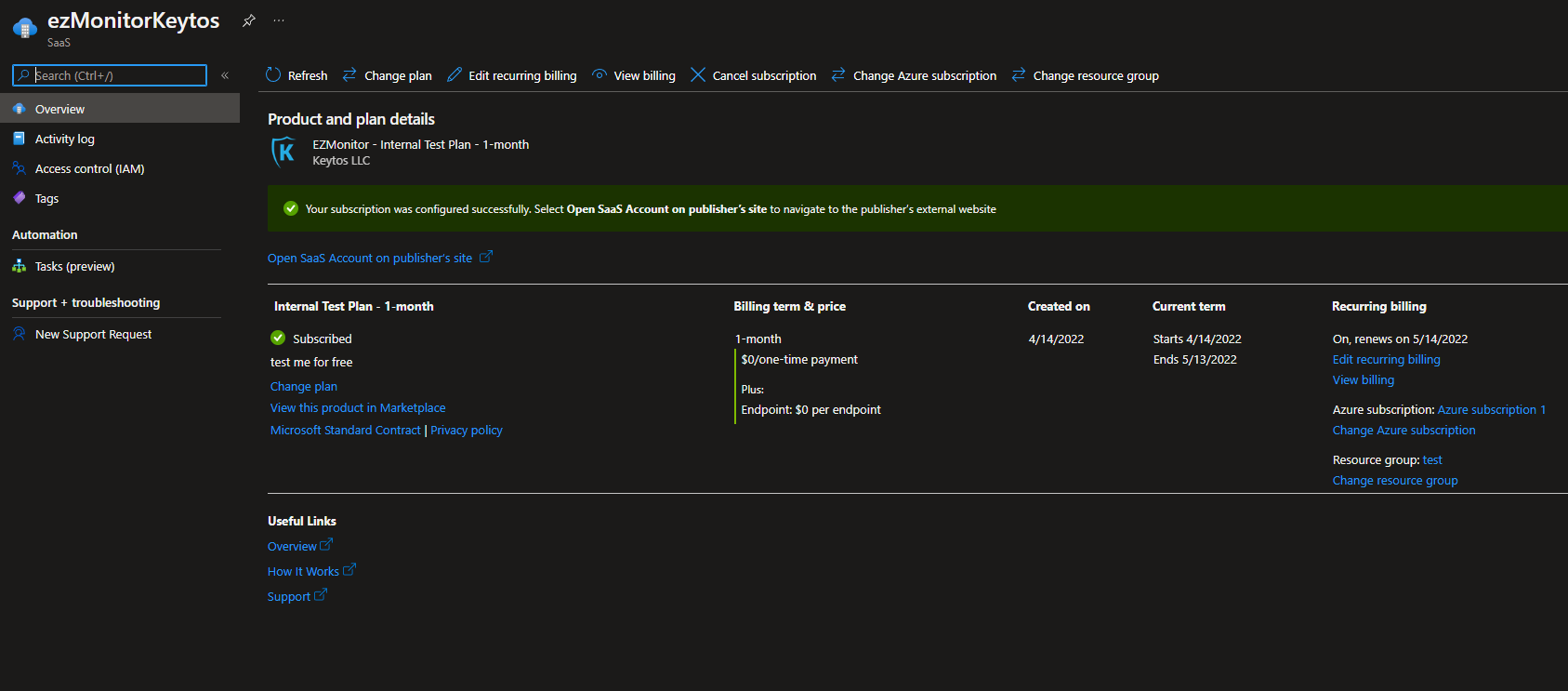Pin the ezMonitorKeytos resource
Screen dimensions: 1568x691
[x=248, y=20]
